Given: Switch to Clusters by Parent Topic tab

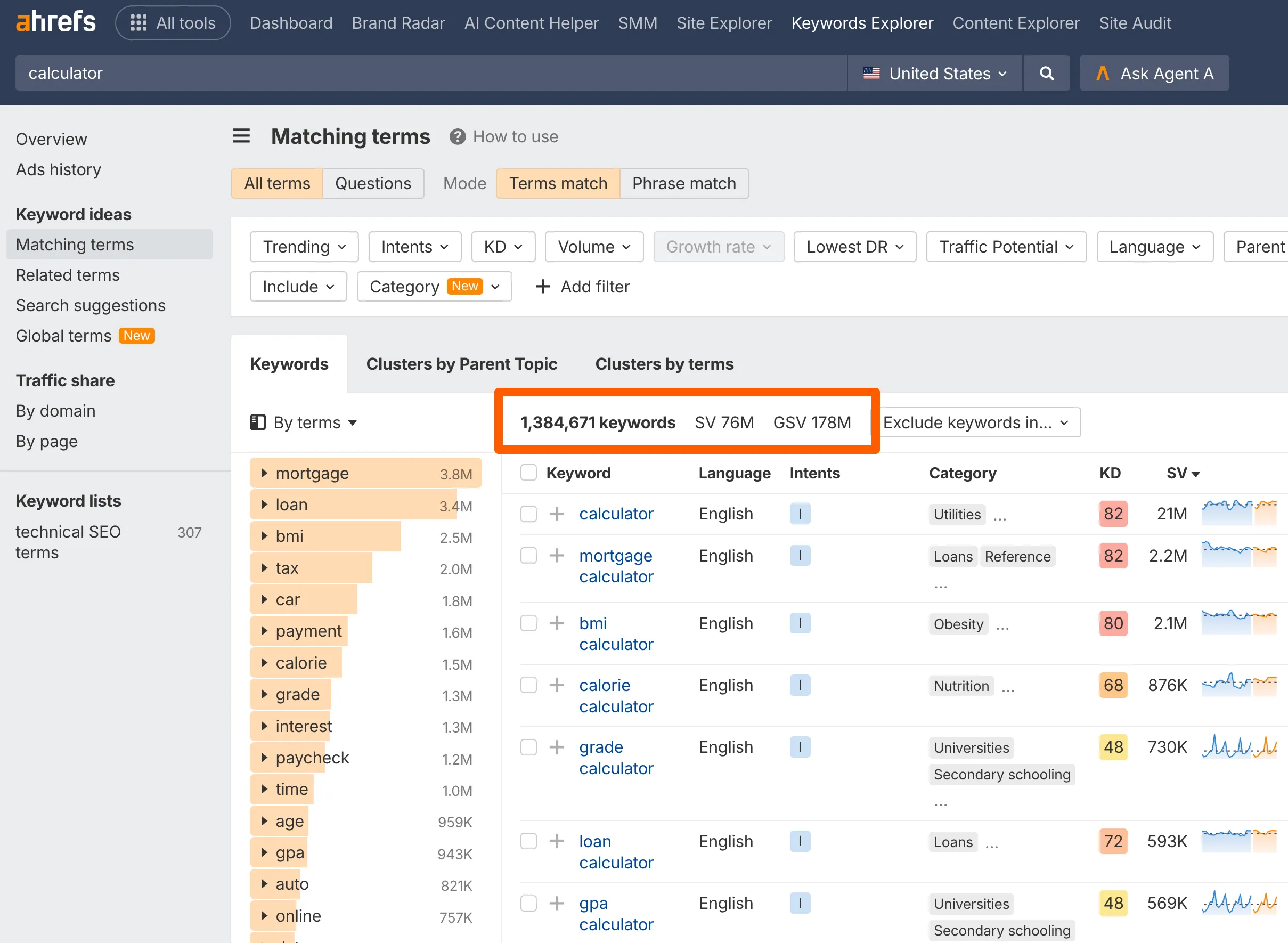Looking at the screenshot, I should tap(461, 363).
